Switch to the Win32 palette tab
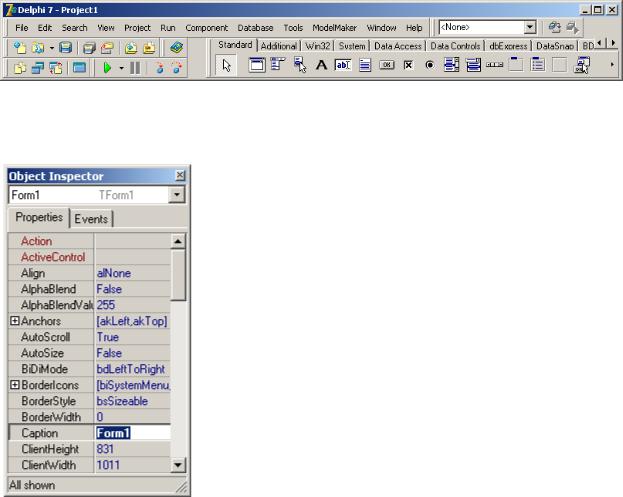 (x=317, y=46)
